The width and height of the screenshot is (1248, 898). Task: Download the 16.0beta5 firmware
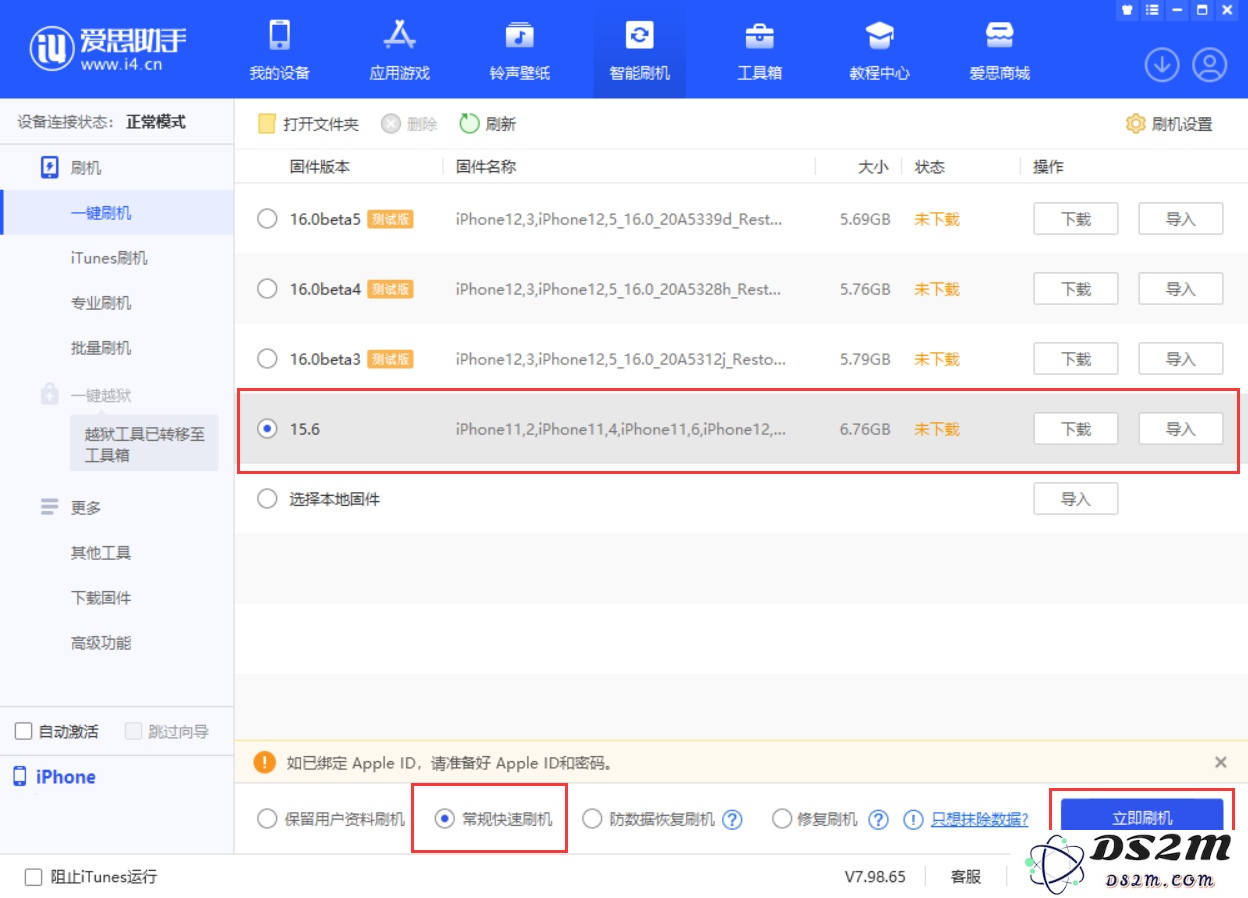click(1075, 219)
